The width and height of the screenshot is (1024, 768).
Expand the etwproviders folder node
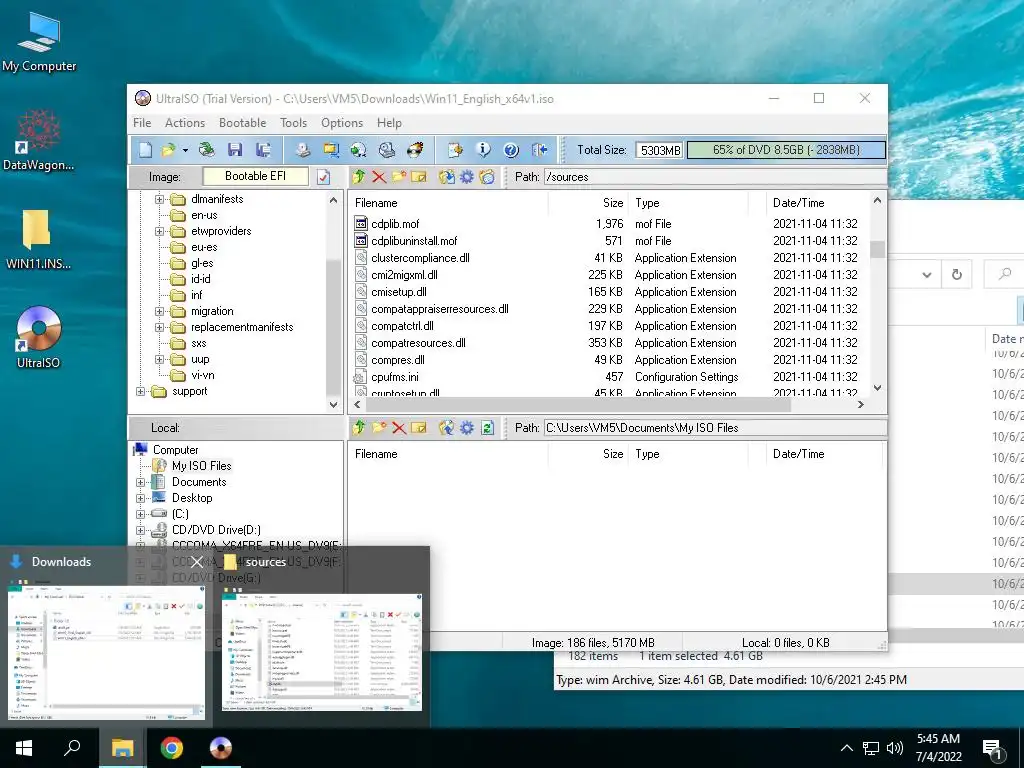pos(159,231)
